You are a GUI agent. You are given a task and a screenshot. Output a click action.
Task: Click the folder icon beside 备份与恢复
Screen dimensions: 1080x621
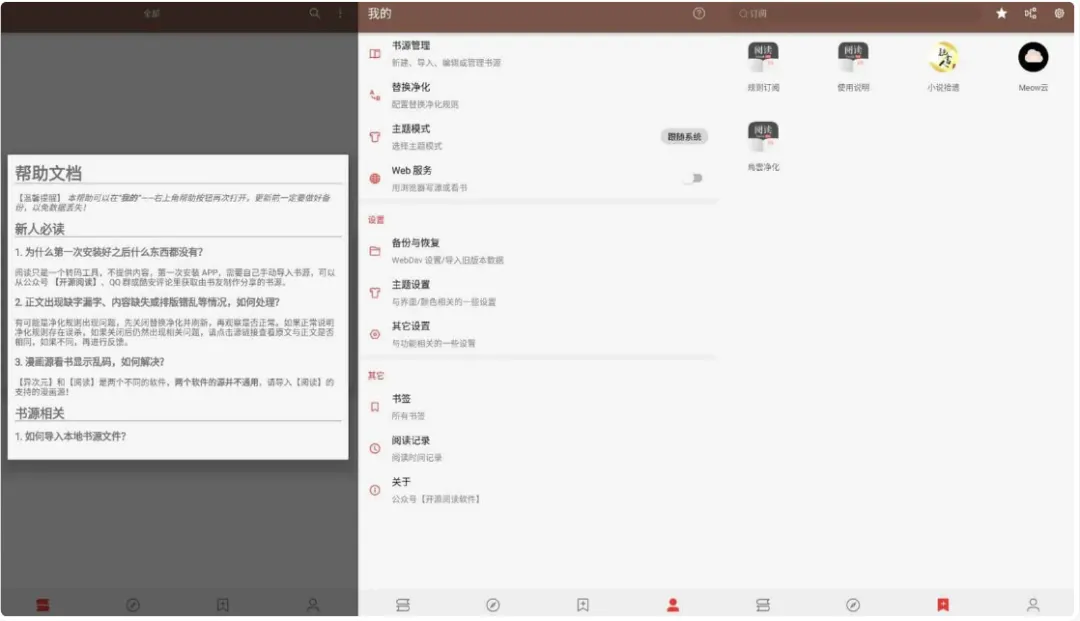[375, 251]
